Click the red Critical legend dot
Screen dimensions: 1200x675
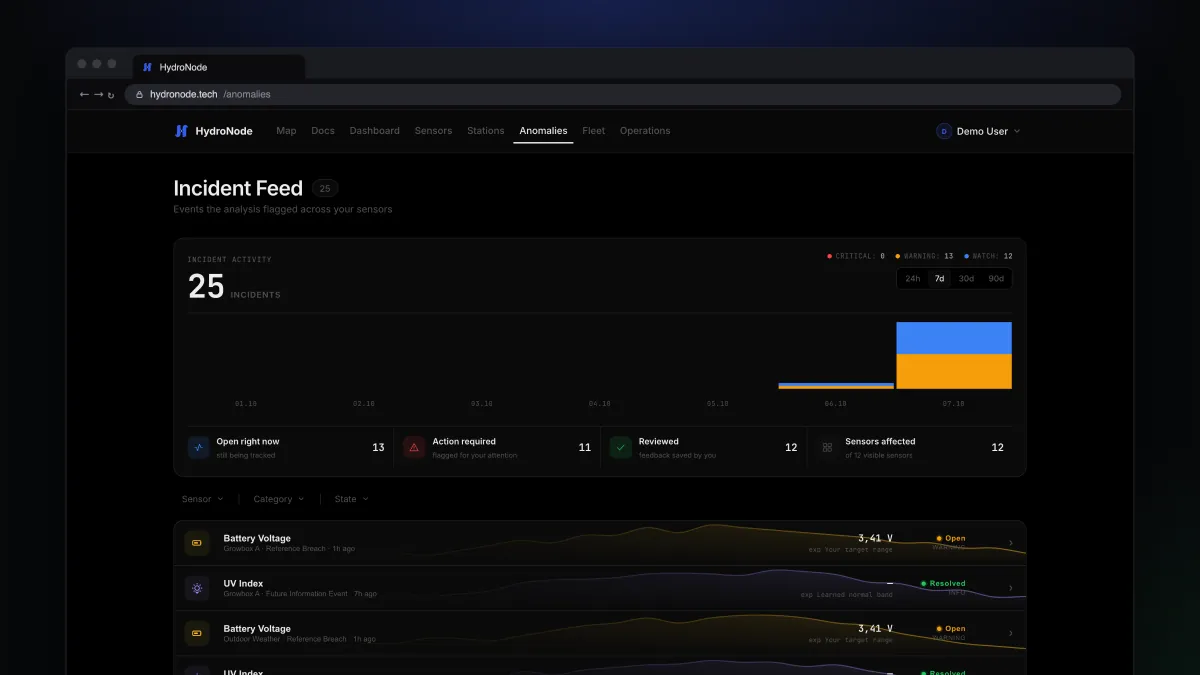pyautogui.click(x=830, y=256)
